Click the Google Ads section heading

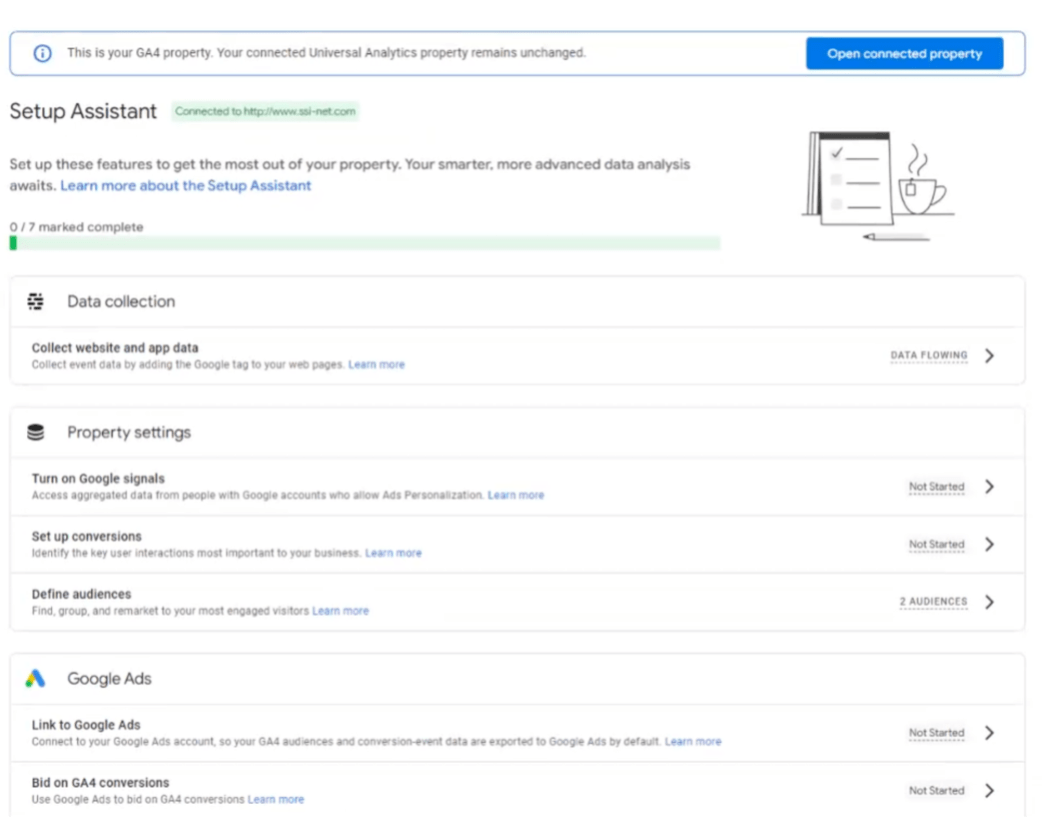coord(109,679)
